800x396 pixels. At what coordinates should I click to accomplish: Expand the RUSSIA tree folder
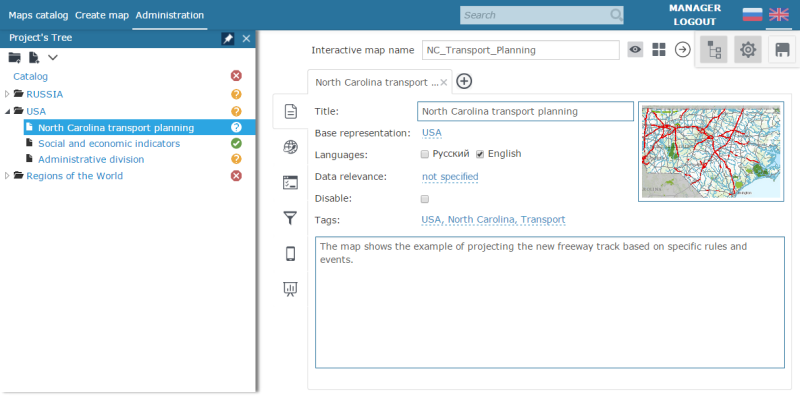coord(7,94)
